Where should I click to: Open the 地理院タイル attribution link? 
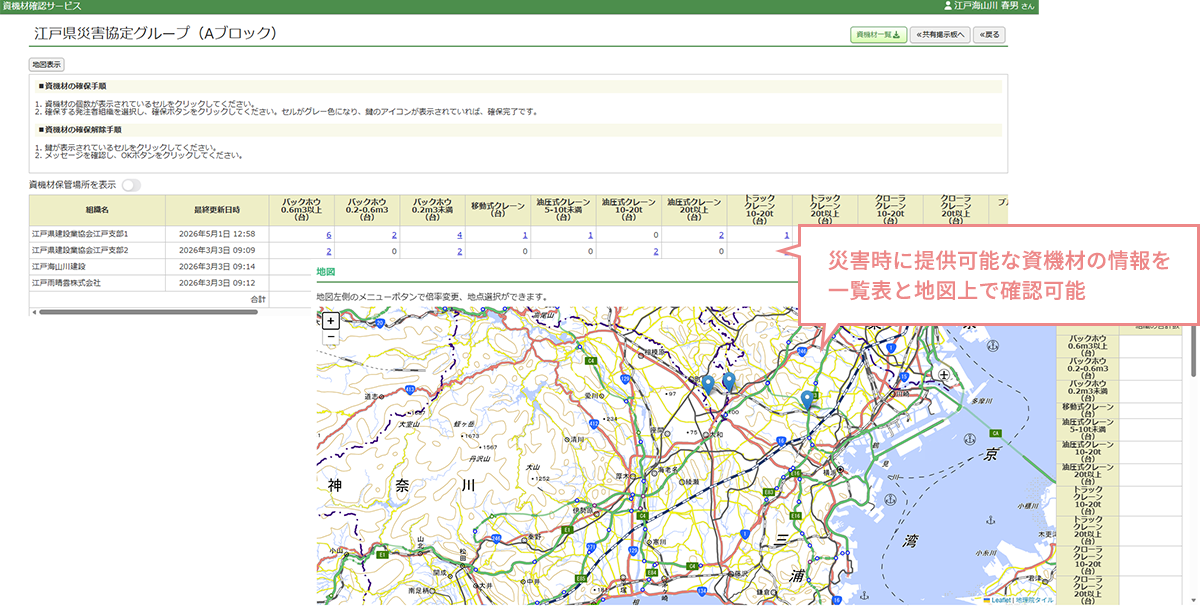click(1035, 600)
